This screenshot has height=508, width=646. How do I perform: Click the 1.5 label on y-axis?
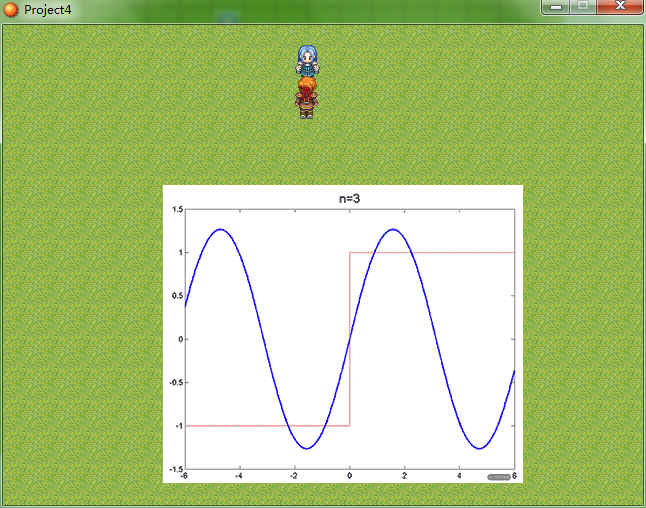point(178,209)
